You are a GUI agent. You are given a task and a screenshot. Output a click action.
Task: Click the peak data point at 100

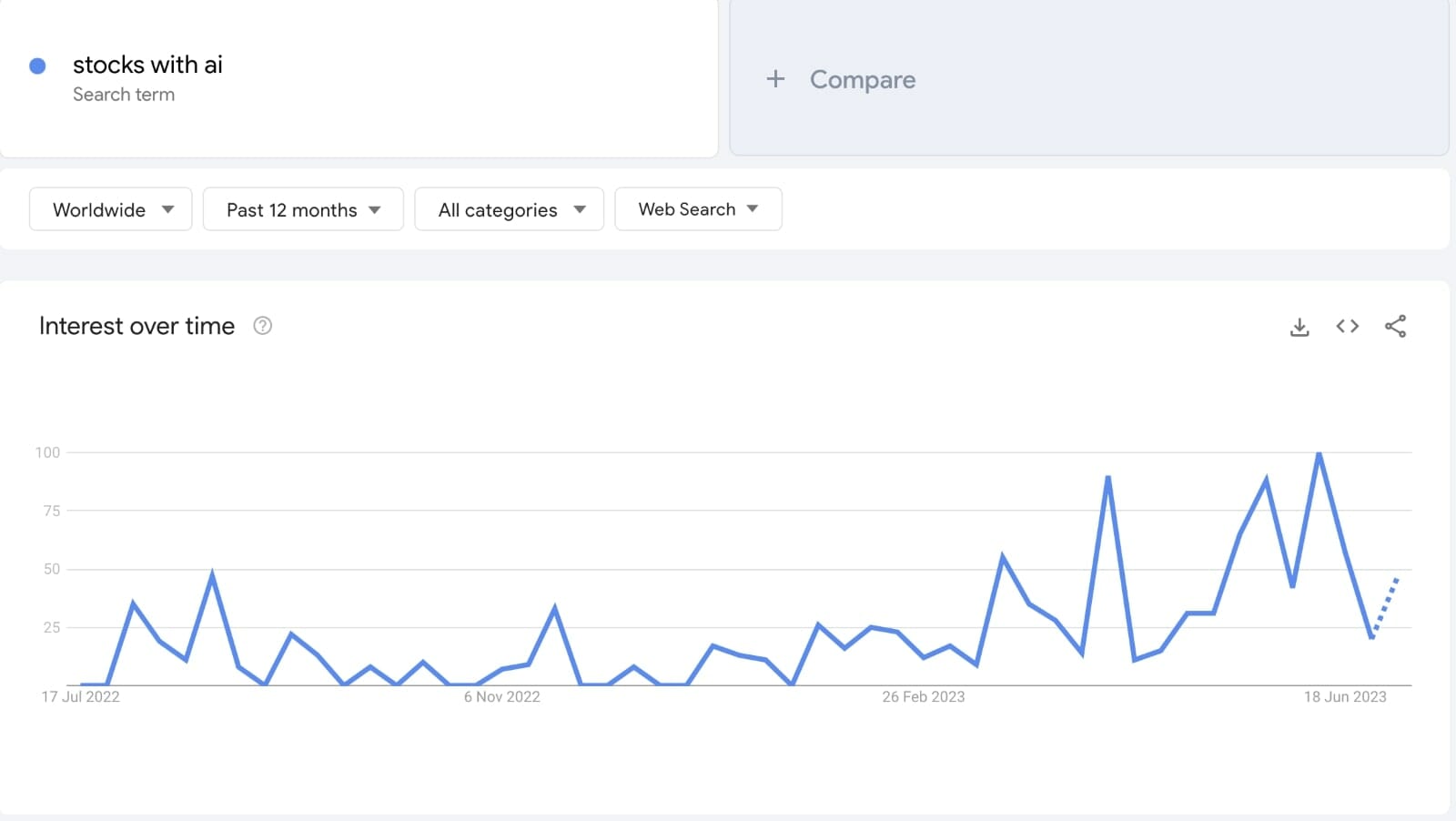pos(1319,453)
